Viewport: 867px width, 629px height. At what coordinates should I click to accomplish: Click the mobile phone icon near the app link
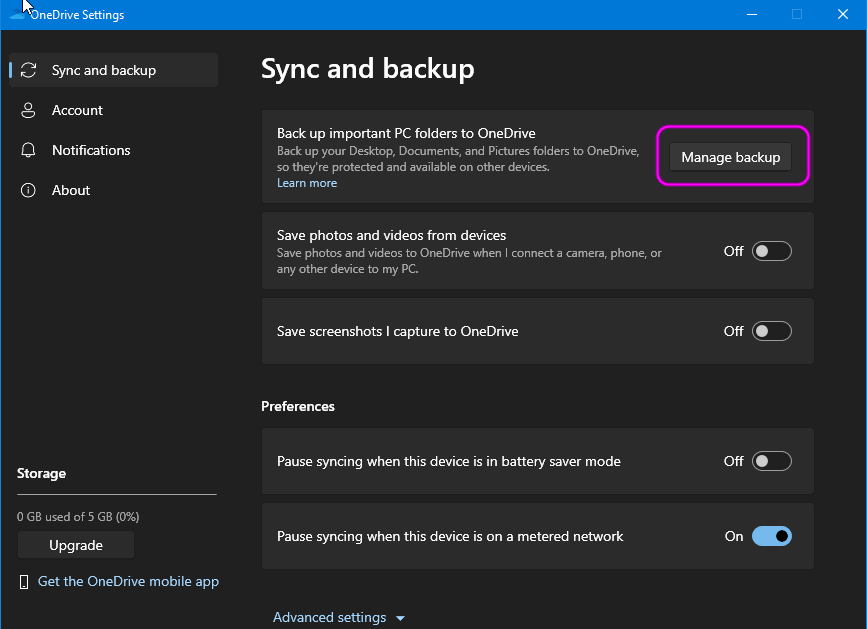24,582
